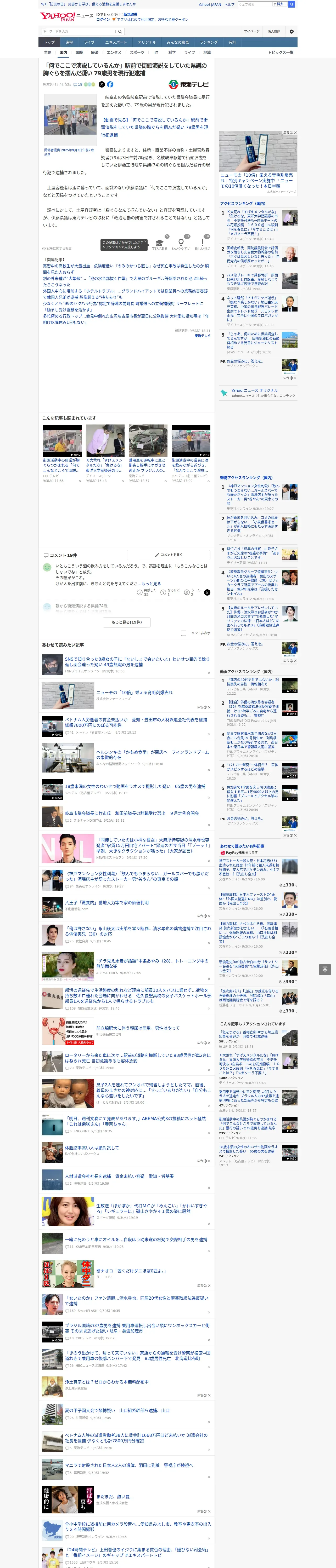Open the ロータリーから来た車に次々 article
This screenshot has height=1568, width=336.
(x=138, y=1058)
